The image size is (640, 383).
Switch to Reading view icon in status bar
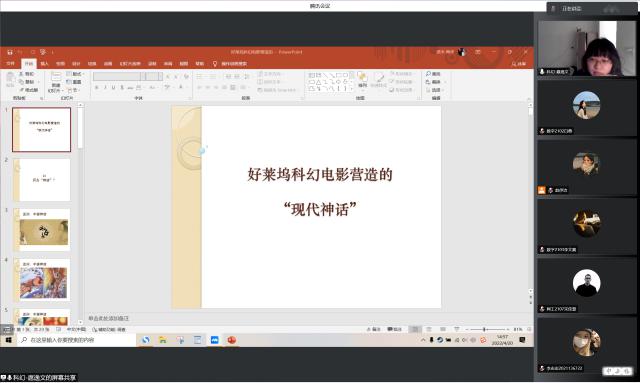(x=442, y=329)
